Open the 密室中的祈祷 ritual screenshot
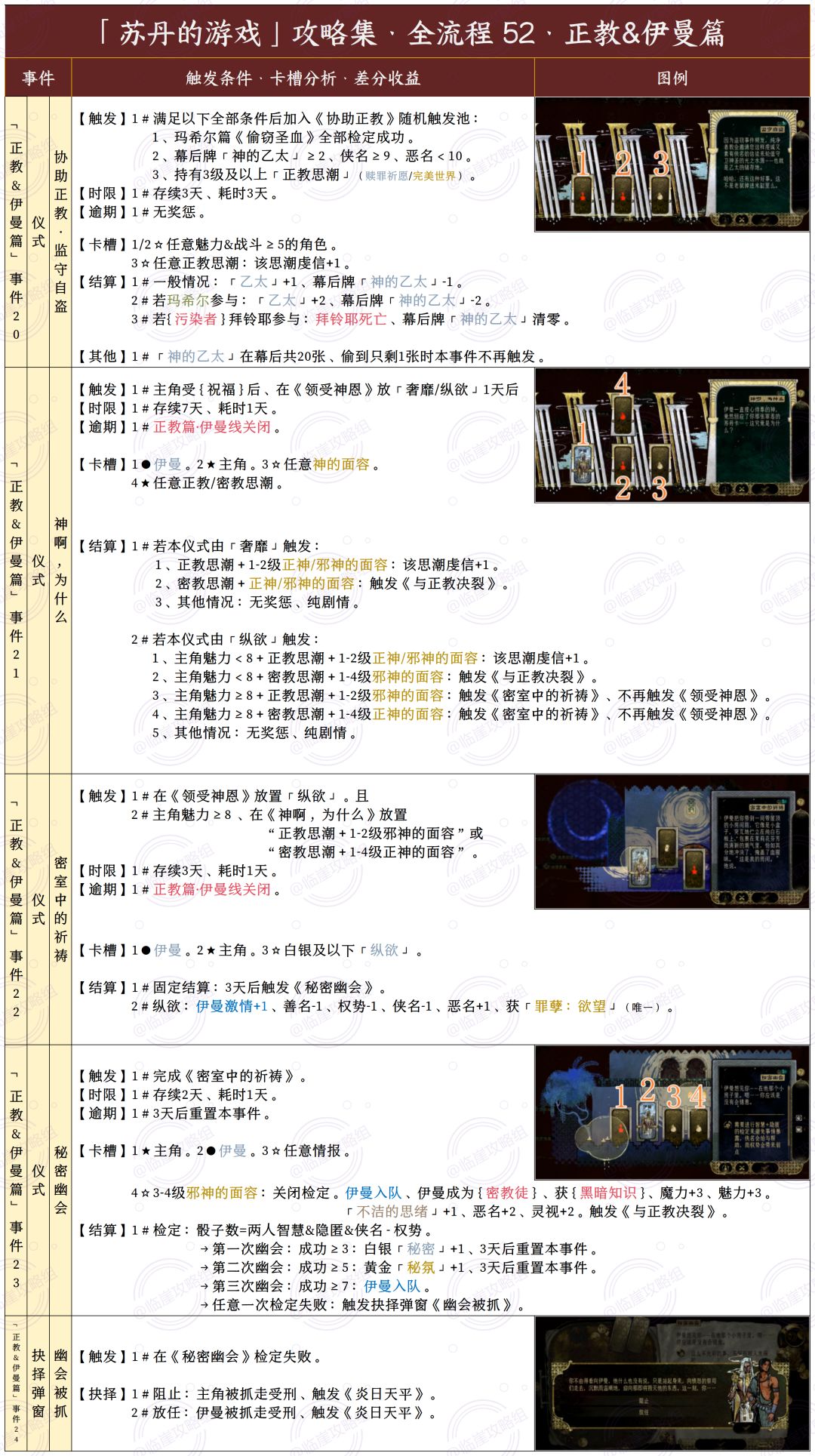Viewport: 815px width, 1456px height. 672,842
